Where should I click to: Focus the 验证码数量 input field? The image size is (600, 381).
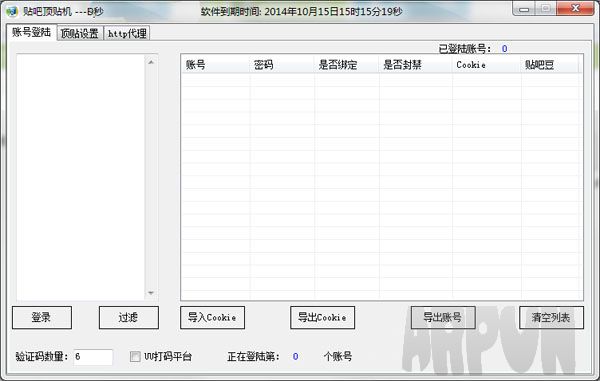93,357
